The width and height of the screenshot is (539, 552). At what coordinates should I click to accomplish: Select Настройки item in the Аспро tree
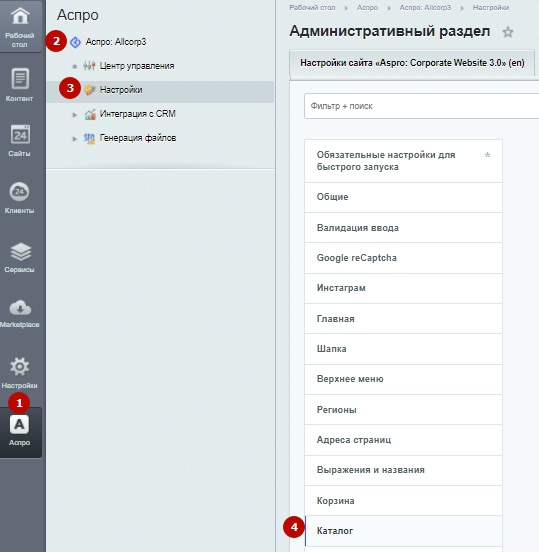point(121,90)
